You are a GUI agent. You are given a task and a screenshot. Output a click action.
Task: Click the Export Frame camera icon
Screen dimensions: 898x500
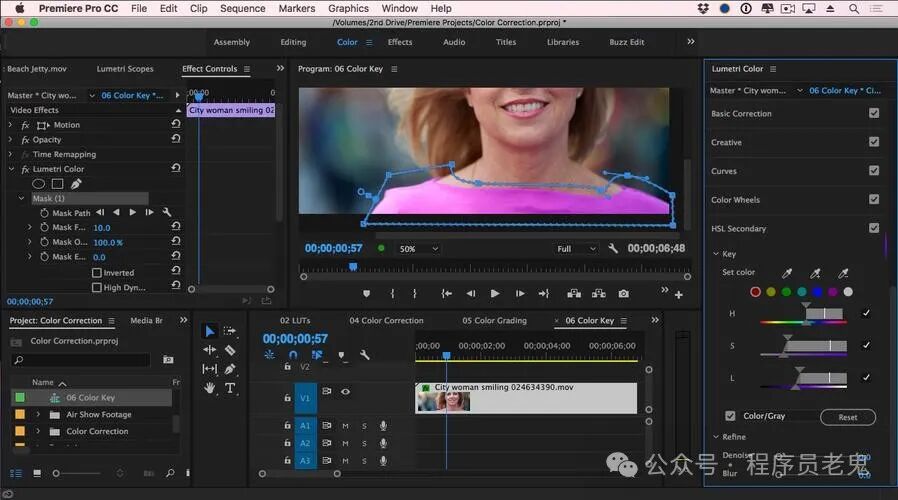pos(624,294)
